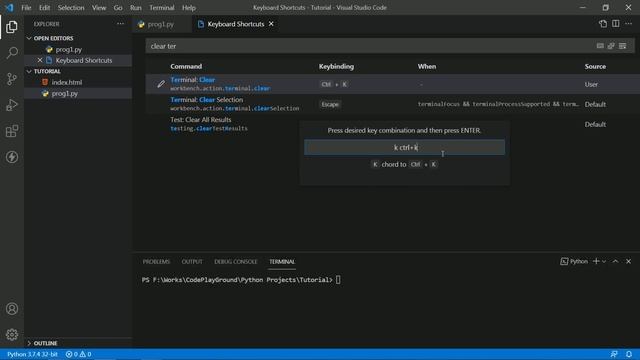The width and height of the screenshot is (640, 360).
Task: Switch to the Output panel tab
Action: pos(192,262)
